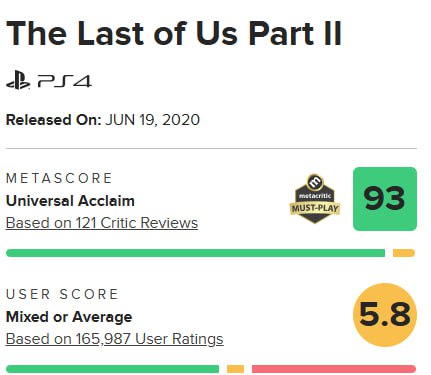Click the release date JUN 19, 2020

[x=153, y=120]
